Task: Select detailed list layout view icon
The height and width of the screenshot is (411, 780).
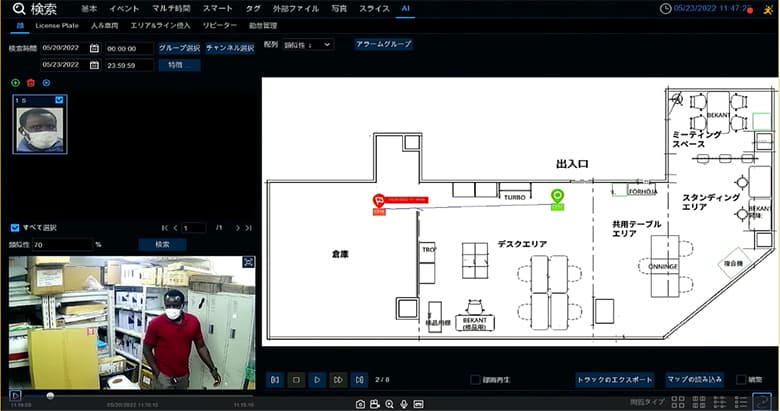Action: pos(720,402)
